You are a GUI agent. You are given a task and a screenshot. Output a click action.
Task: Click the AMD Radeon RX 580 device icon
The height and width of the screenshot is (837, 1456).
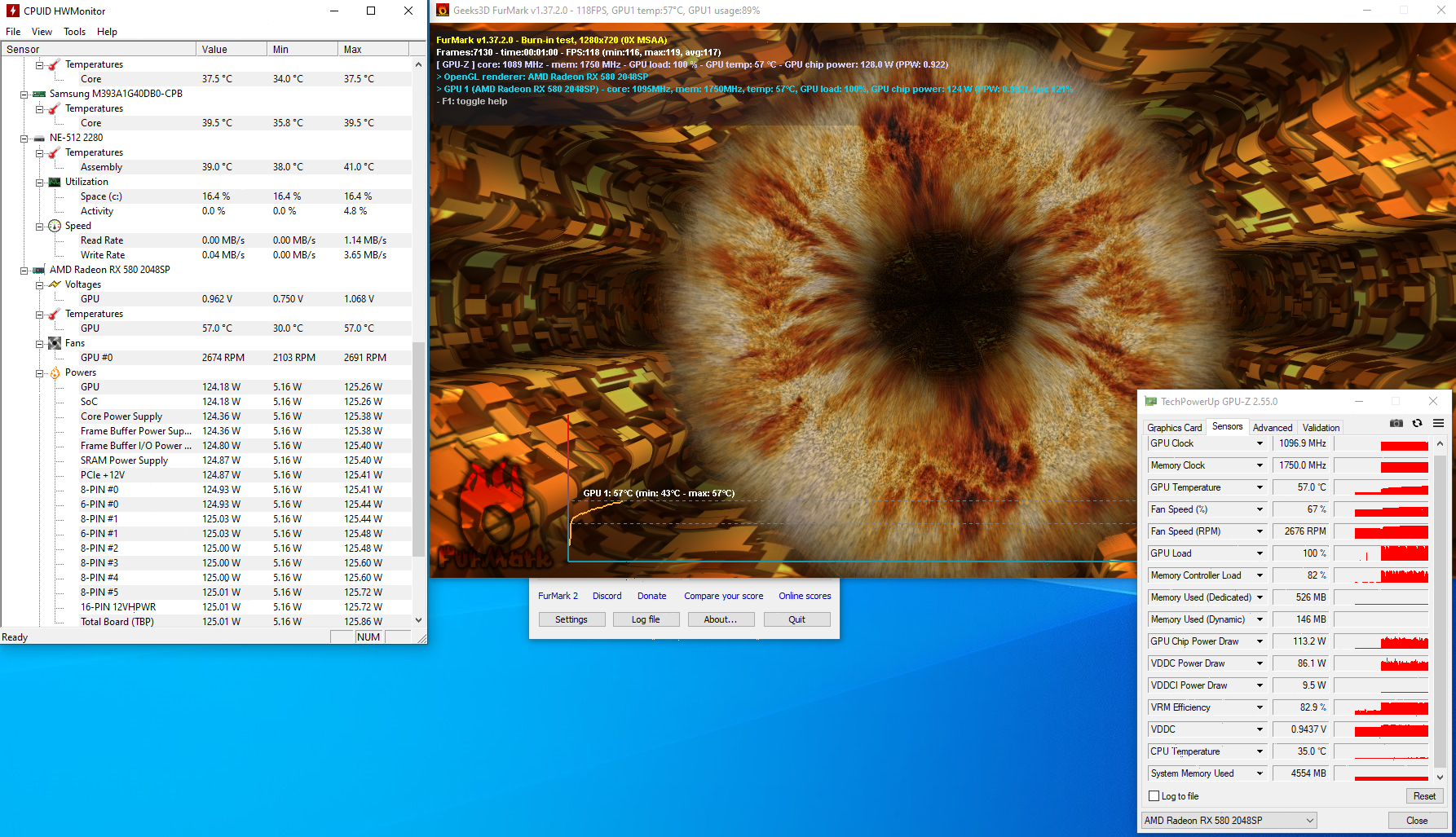tap(39, 270)
